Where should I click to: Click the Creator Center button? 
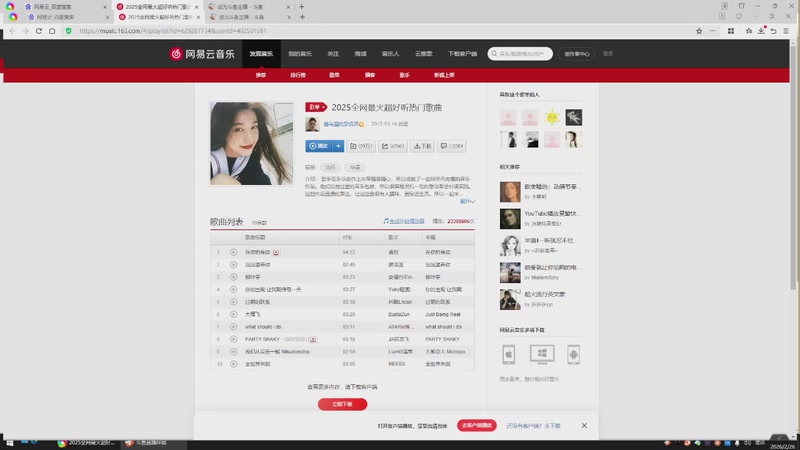point(577,54)
